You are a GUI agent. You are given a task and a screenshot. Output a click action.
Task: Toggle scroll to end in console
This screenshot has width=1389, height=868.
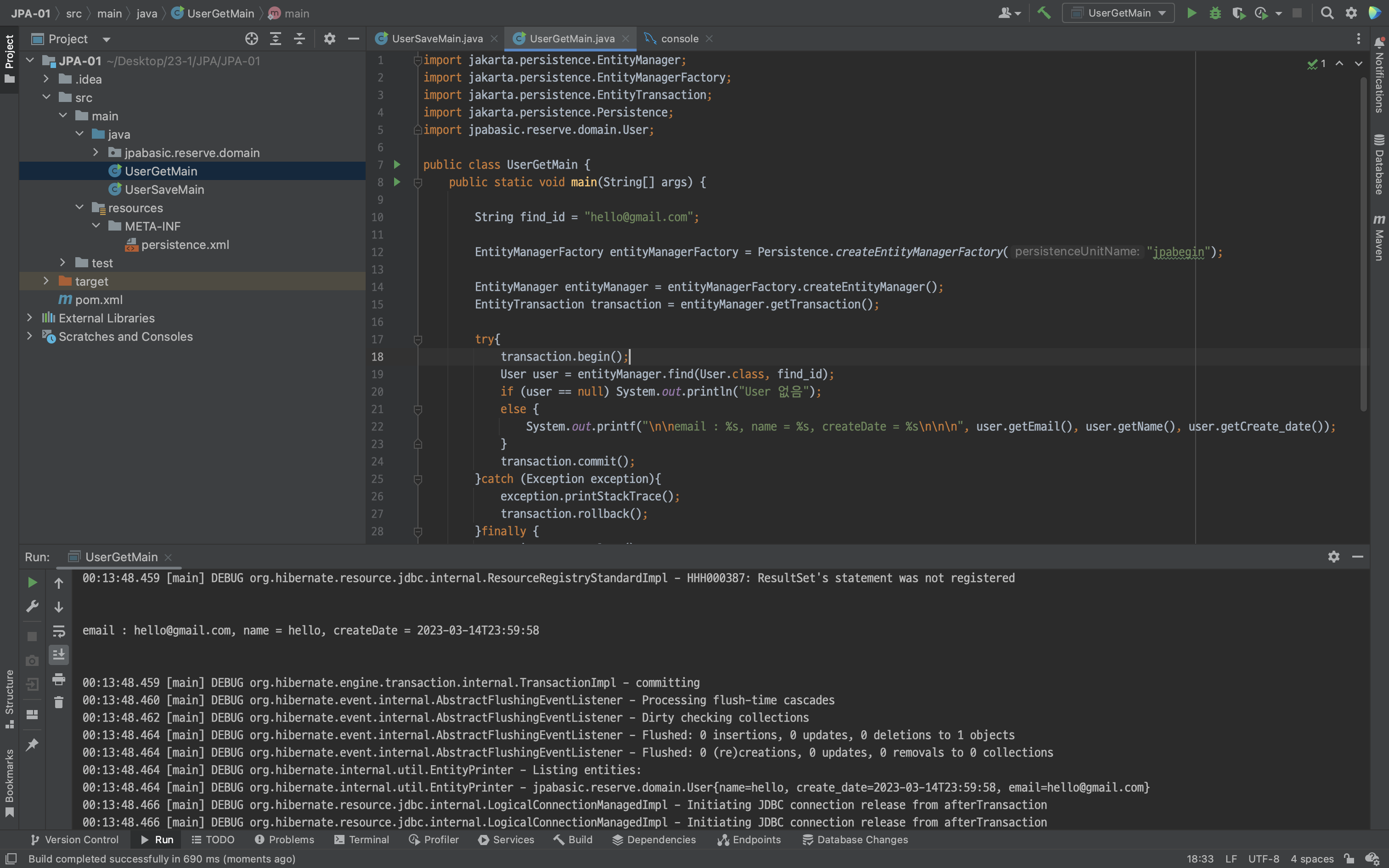[x=58, y=654]
